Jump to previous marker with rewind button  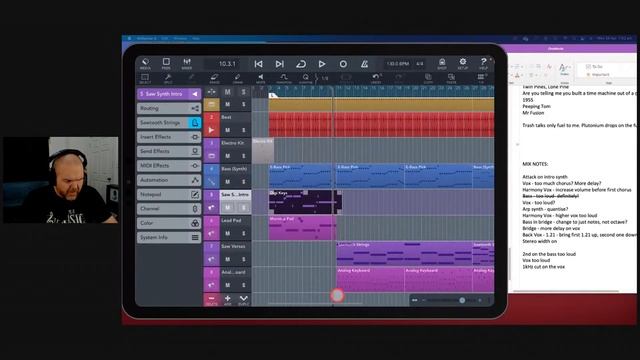click(x=258, y=64)
